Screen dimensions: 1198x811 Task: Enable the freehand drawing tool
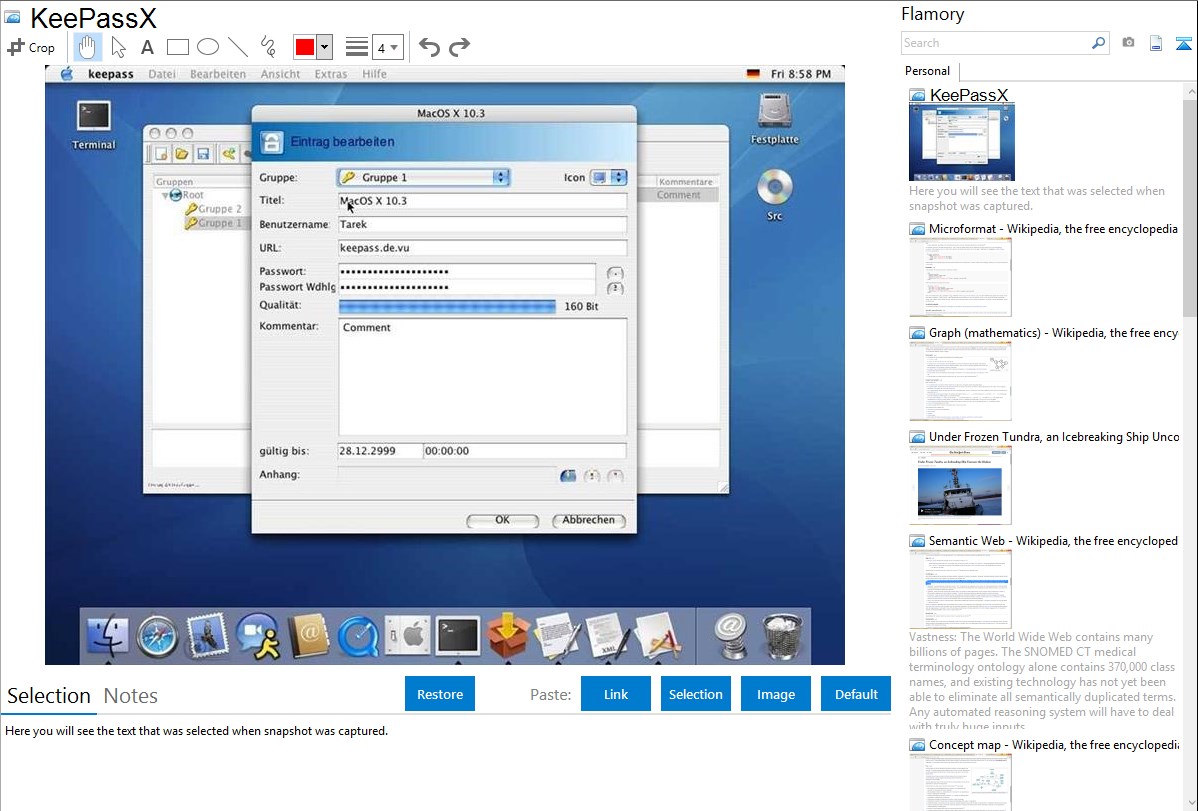click(268, 47)
